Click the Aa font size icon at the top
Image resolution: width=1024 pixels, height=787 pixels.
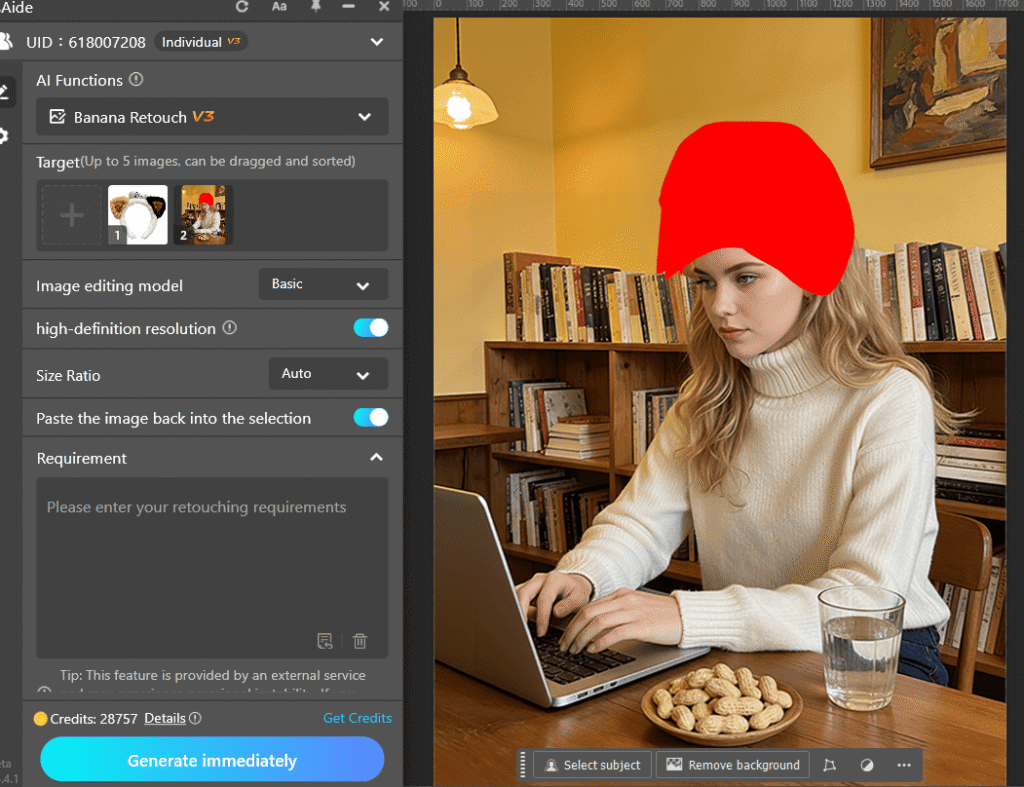tap(278, 7)
